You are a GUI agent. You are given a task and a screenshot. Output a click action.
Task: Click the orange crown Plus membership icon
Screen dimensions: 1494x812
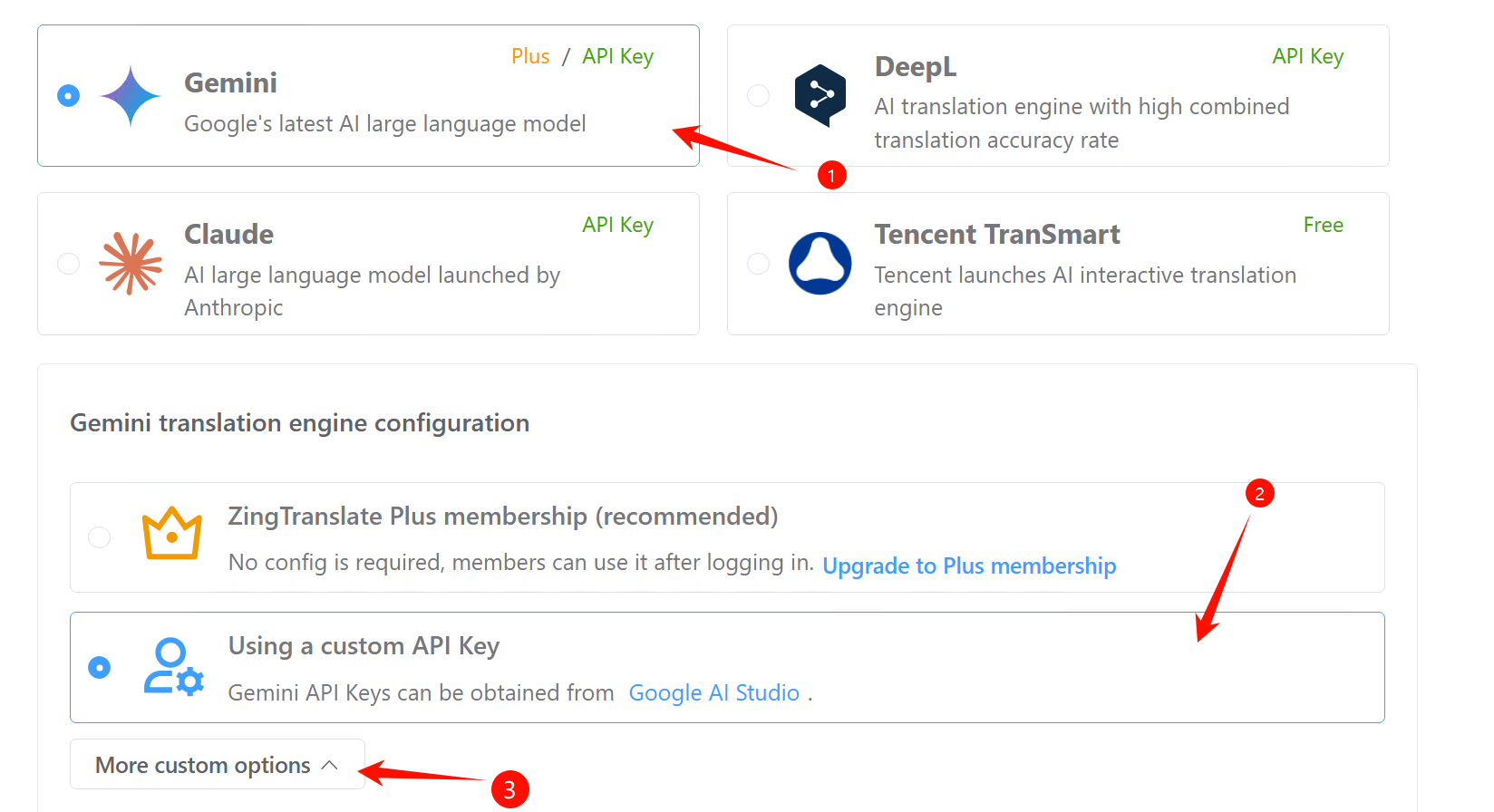pos(171,533)
